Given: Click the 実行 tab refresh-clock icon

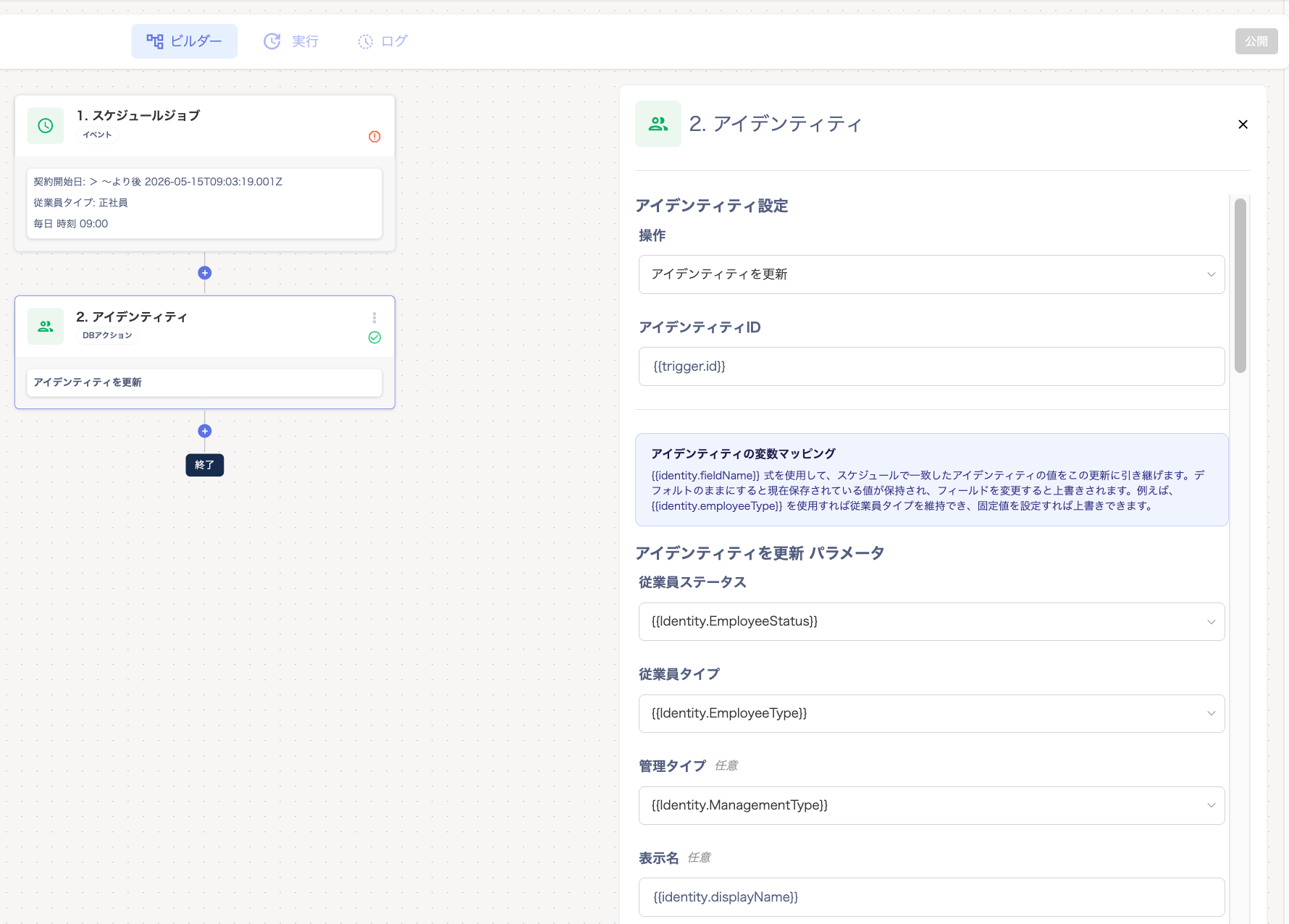Looking at the screenshot, I should click(272, 41).
